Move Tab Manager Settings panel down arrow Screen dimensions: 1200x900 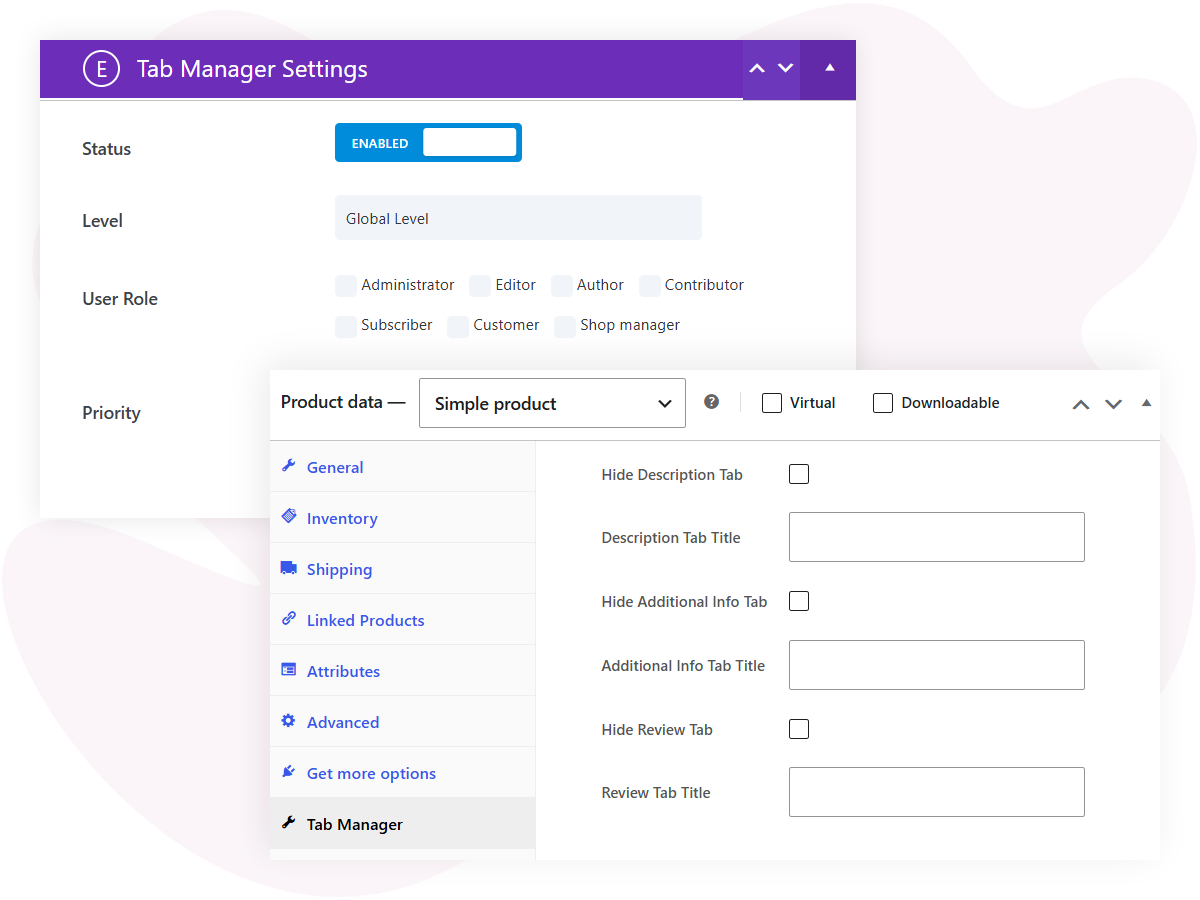coord(786,68)
